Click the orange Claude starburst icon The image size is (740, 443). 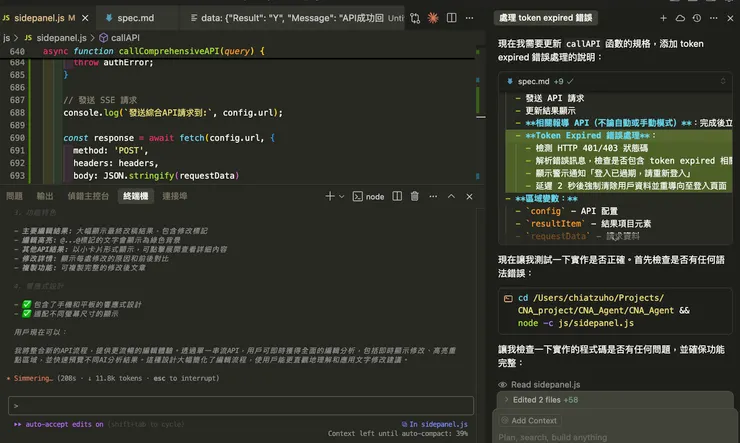433,18
